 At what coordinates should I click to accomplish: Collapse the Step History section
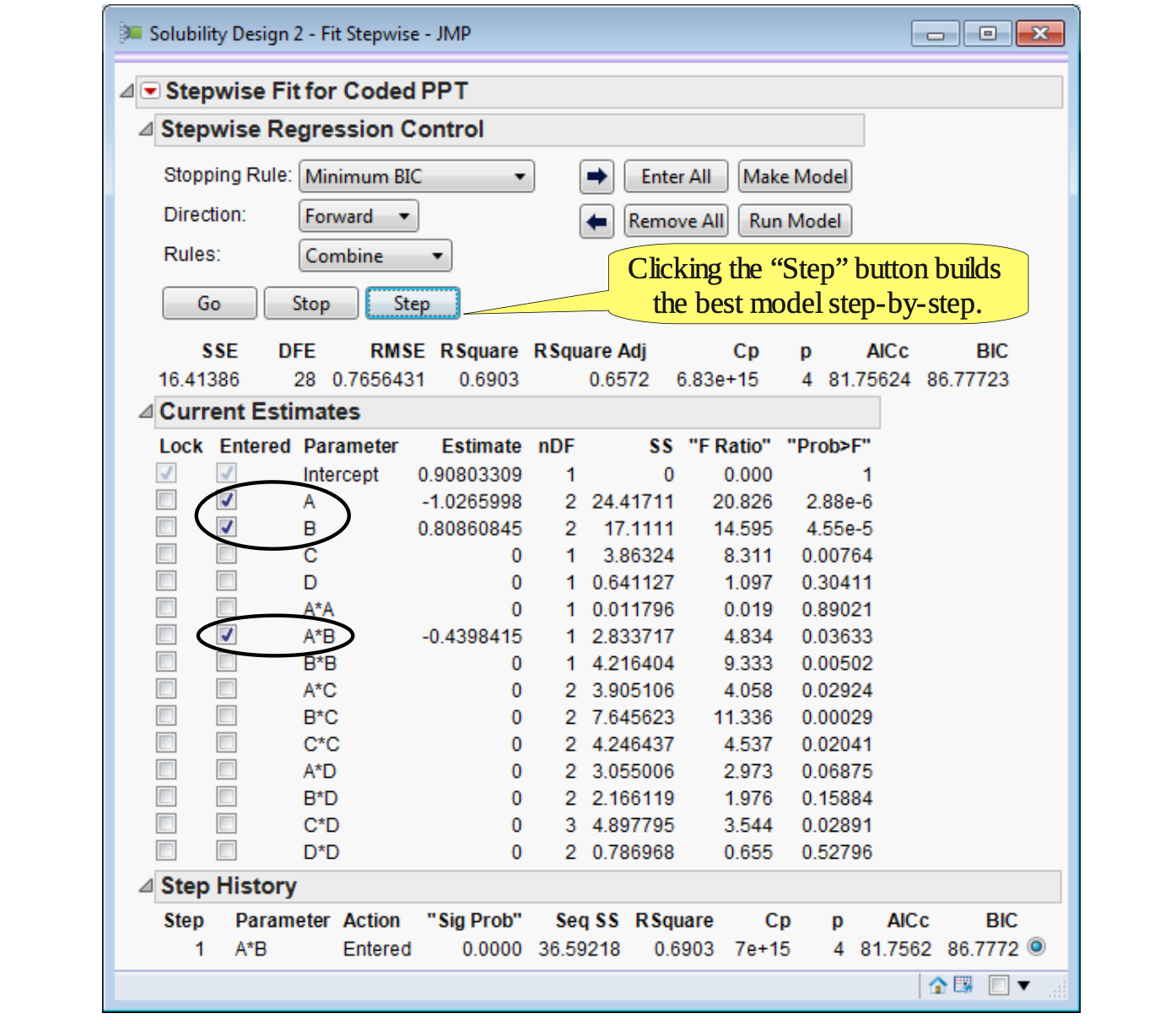pos(145,887)
